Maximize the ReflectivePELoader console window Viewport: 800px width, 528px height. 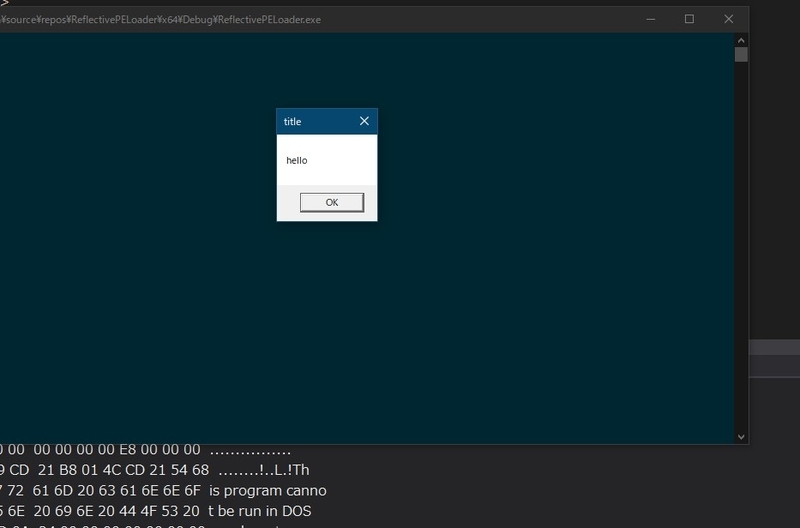(689, 19)
